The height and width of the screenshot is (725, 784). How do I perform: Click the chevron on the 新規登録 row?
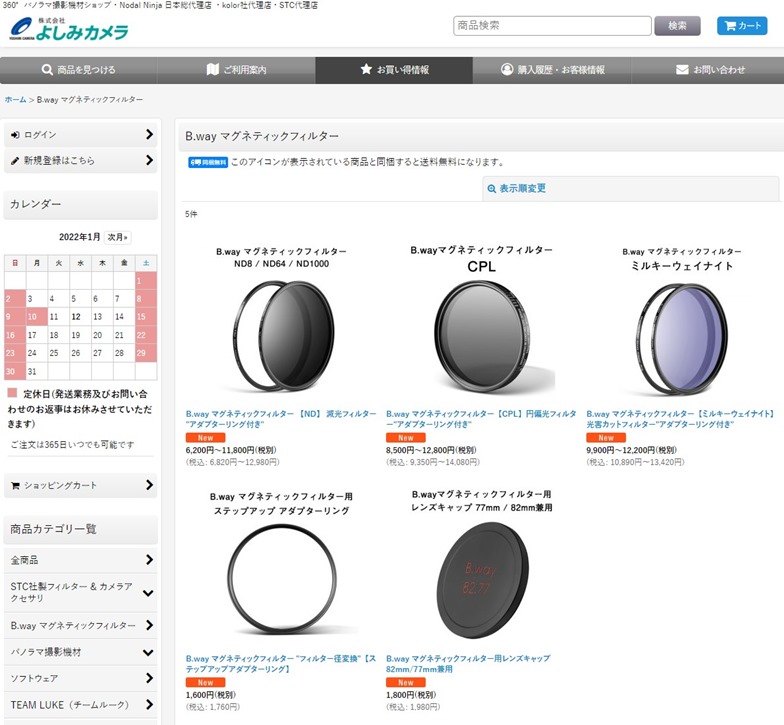coord(148,160)
